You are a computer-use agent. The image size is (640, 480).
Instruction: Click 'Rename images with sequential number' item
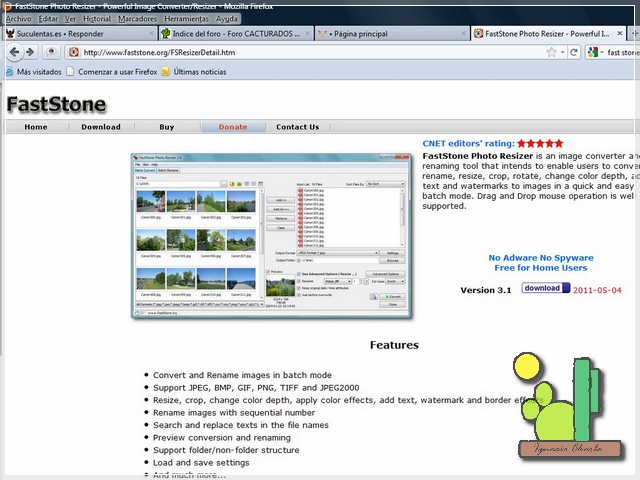234,413
